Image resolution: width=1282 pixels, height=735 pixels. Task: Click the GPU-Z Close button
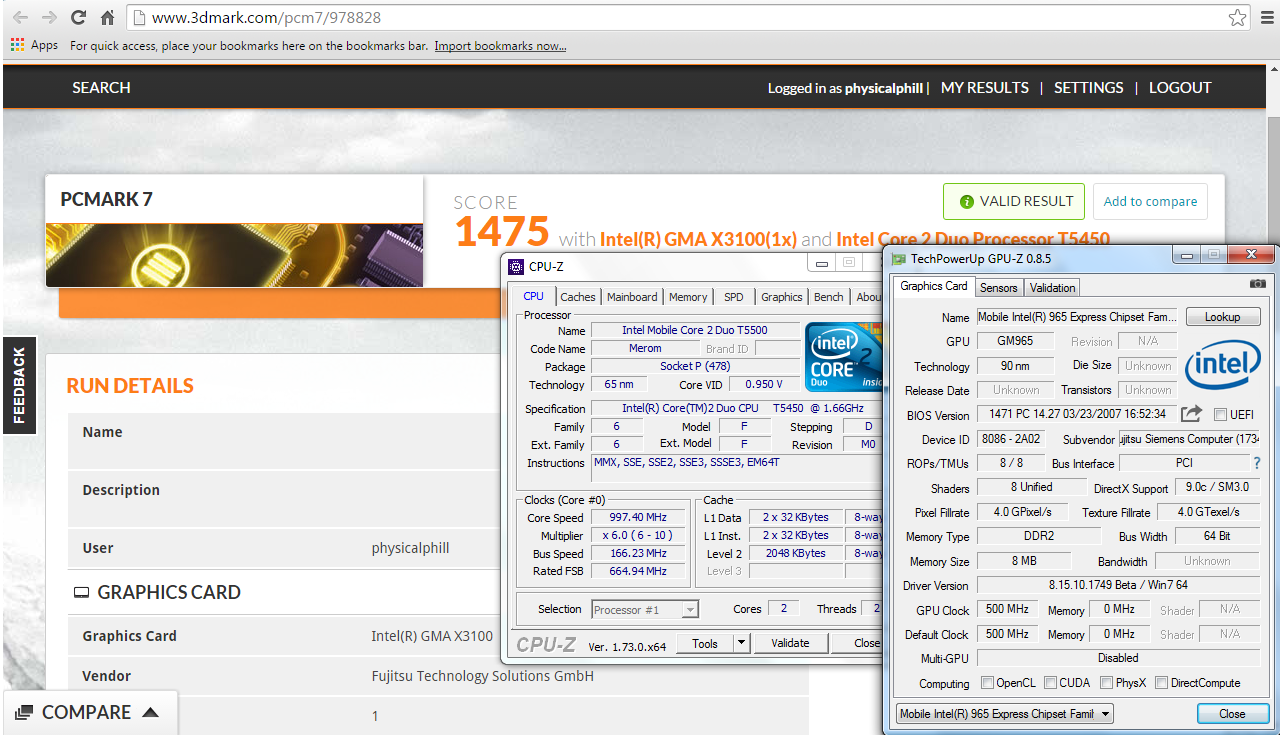[1232, 714]
